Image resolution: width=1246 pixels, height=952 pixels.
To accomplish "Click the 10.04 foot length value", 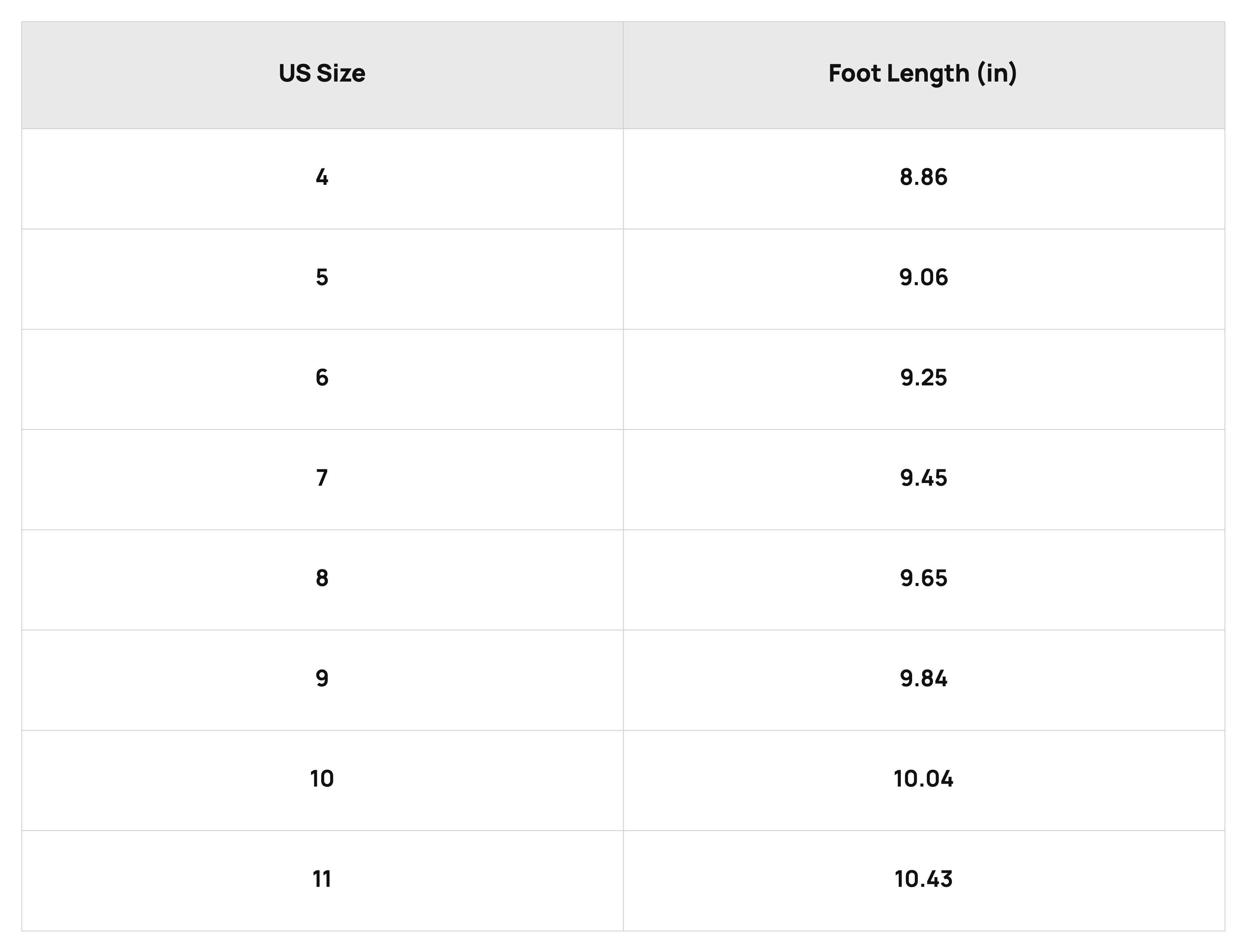I will click(x=923, y=779).
